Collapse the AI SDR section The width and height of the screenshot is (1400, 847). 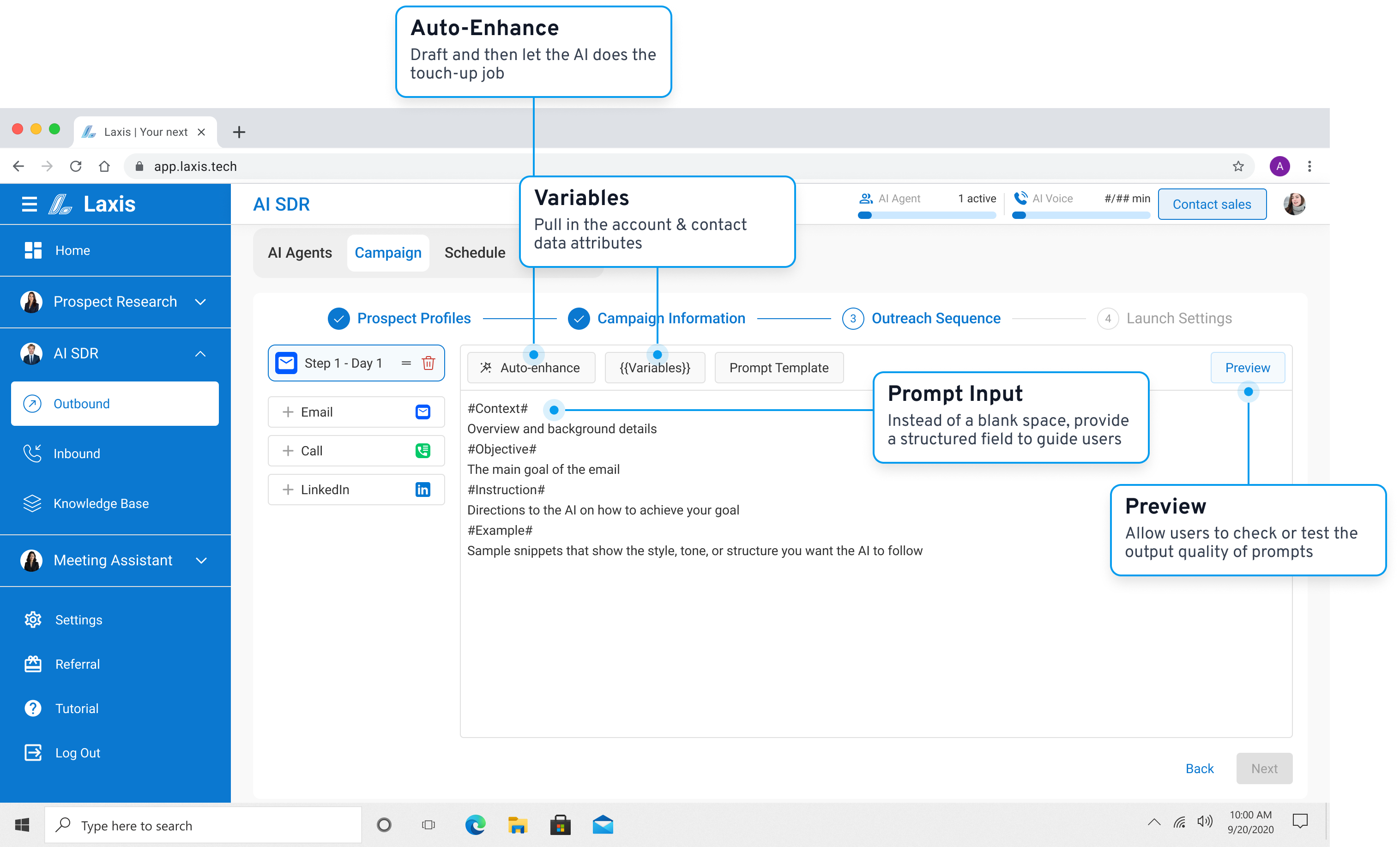[200, 354]
